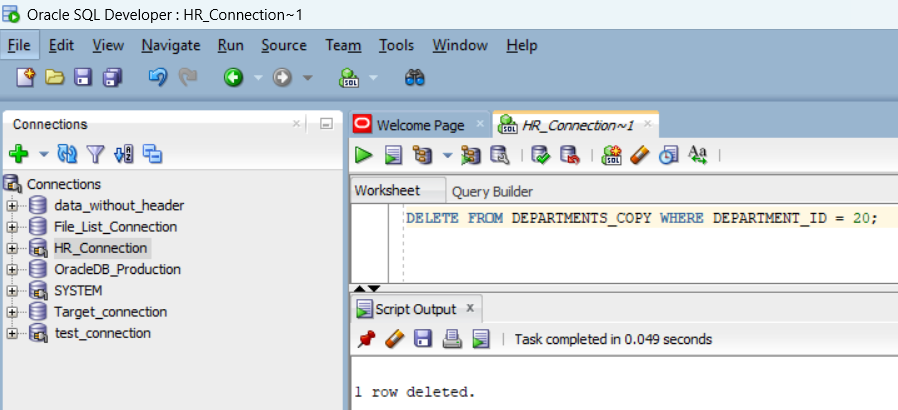The height and width of the screenshot is (410, 898).
Task: Open the forward navigation history dropdown
Action: tap(308, 77)
